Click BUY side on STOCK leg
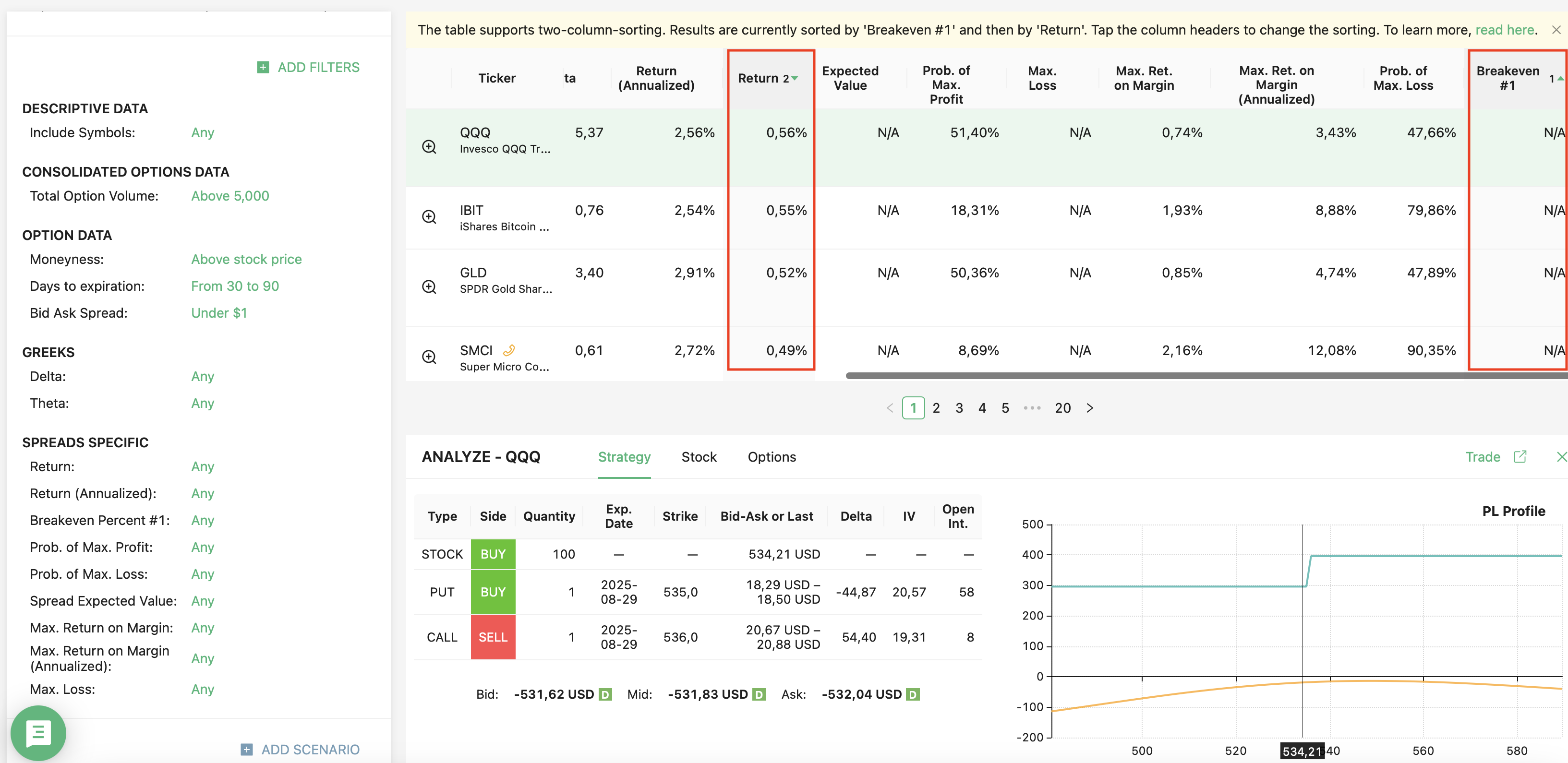1568x763 pixels. click(493, 554)
